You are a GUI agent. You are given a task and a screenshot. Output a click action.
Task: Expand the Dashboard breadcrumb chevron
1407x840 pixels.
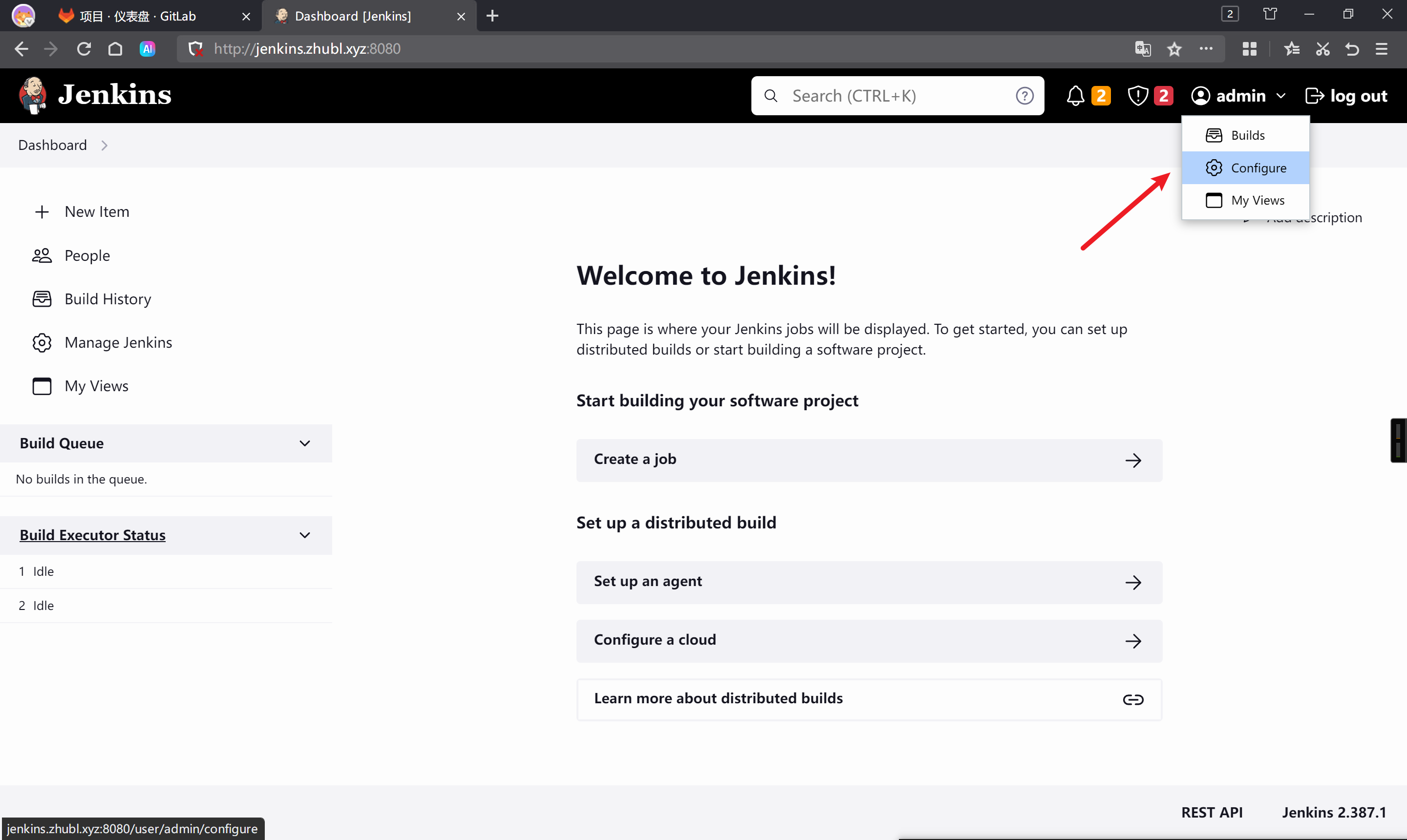pyautogui.click(x=104, y=146)
